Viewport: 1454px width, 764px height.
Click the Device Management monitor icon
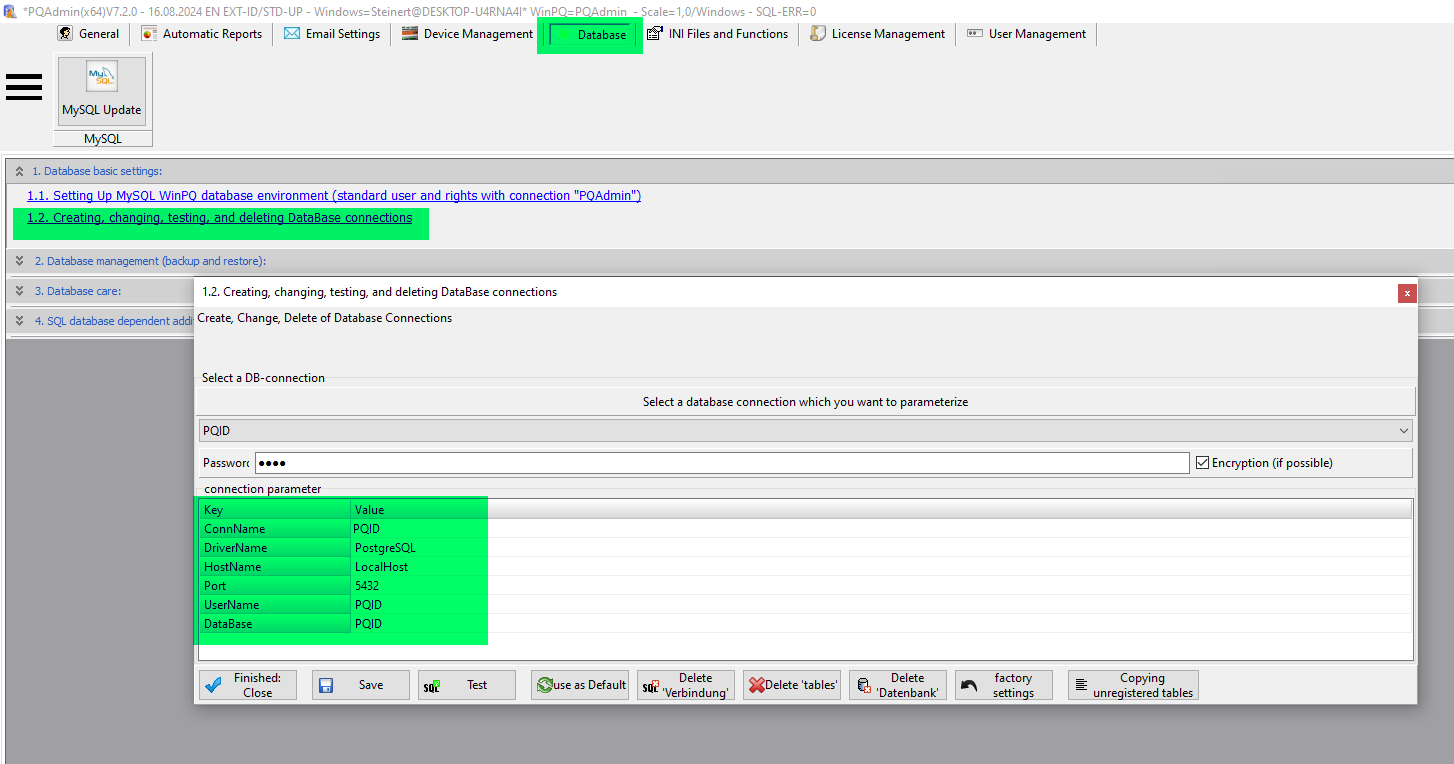click(x=408, y=33)
